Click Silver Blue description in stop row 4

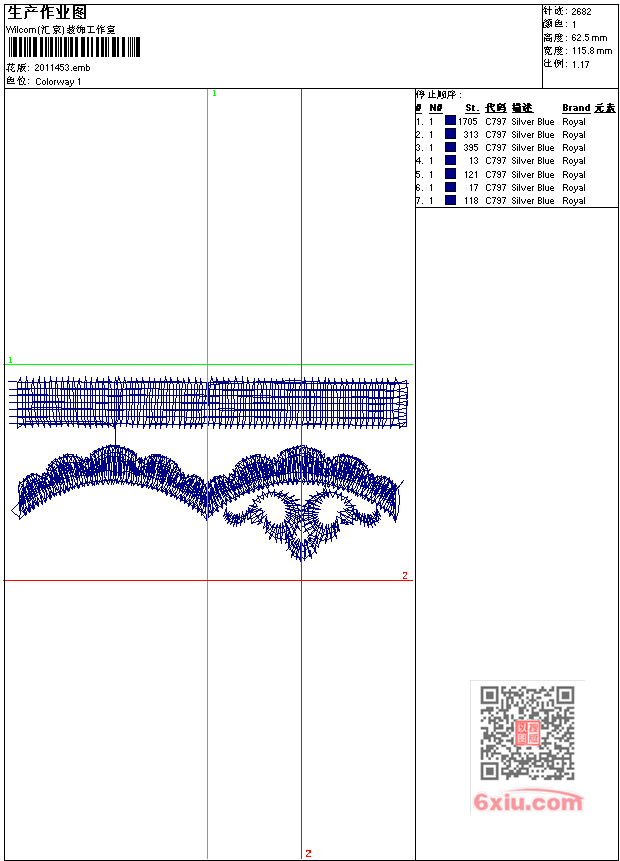pyautogui.click(x=533, y=161)
